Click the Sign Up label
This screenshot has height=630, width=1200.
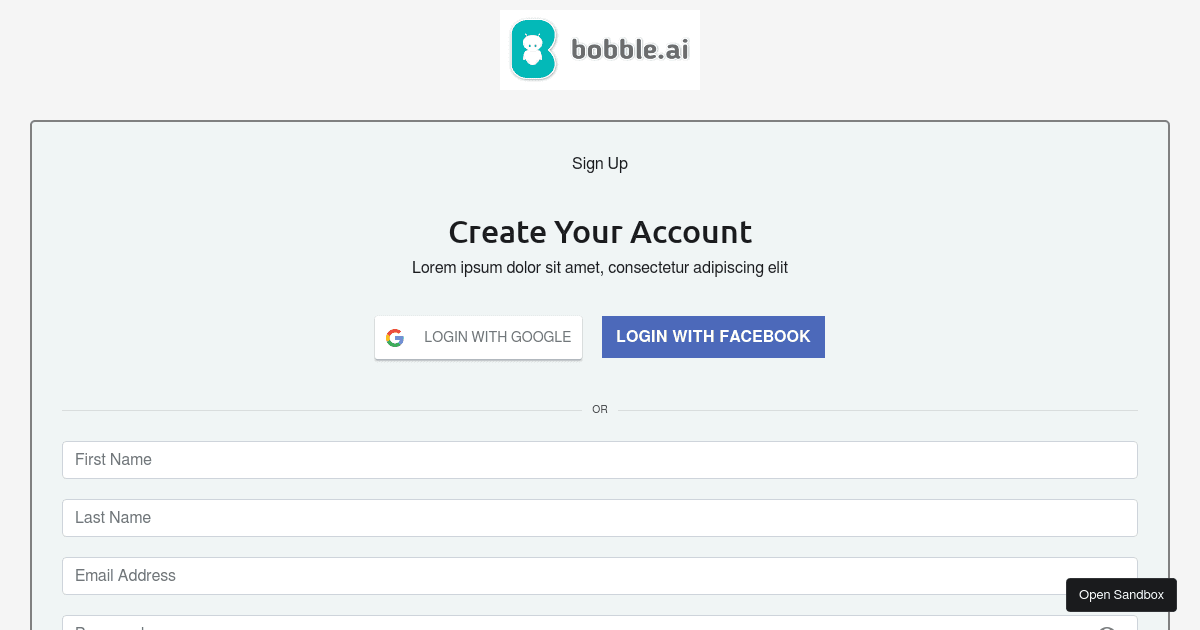pyautogui.click(x=599, y=163)
